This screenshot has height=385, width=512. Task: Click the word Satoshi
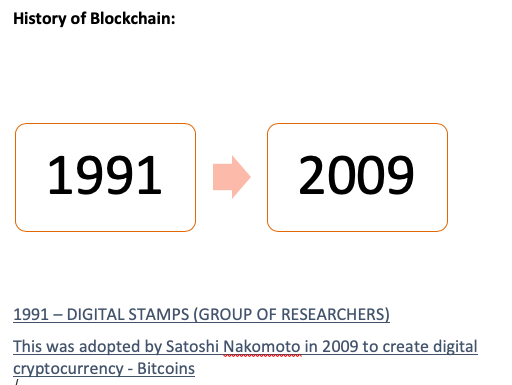pos(192,347)
